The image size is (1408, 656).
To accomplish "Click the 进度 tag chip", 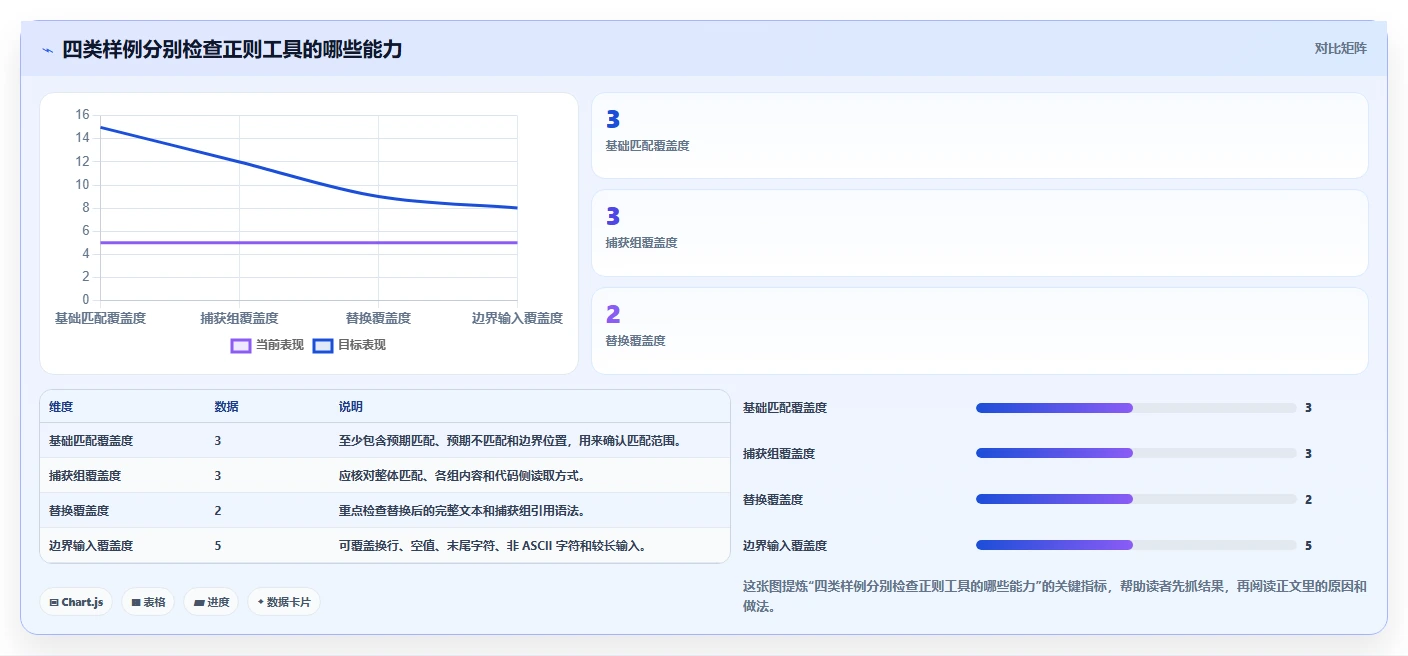I will coord(211,602).
